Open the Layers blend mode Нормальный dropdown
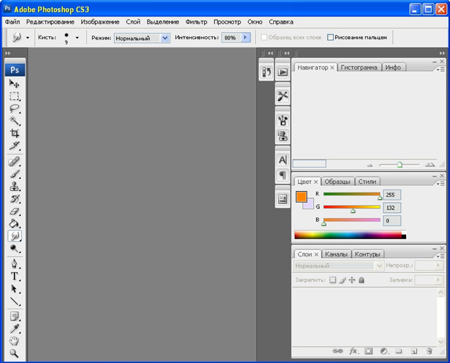450x363 pixels. pyautogui.click(x=338, y=266)
